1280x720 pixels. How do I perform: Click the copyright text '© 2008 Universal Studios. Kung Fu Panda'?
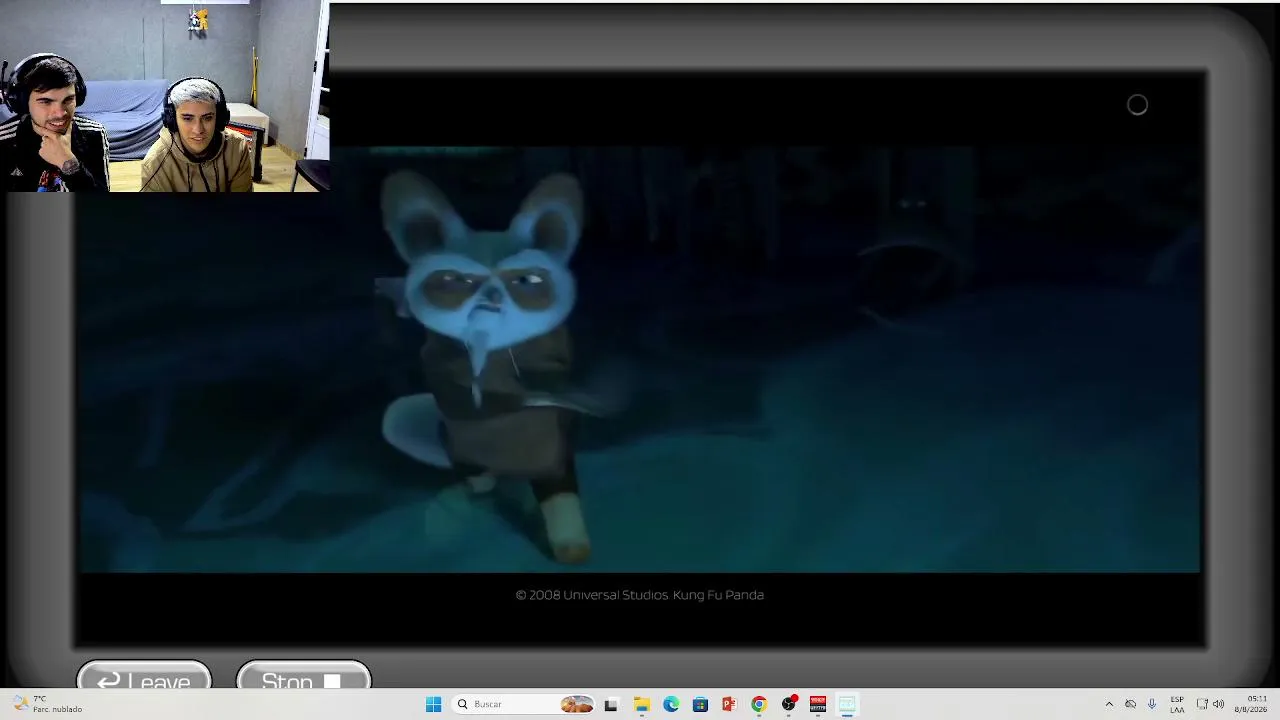(x=640, y=595)
